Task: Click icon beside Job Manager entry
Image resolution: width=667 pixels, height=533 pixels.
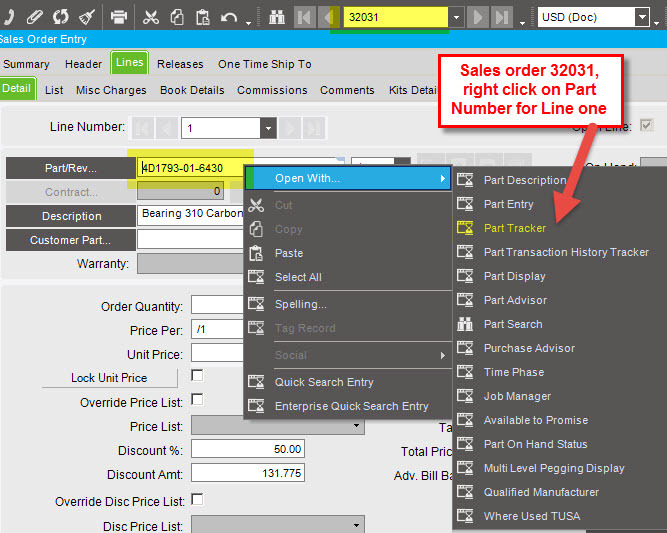Action: click(465, 396)
